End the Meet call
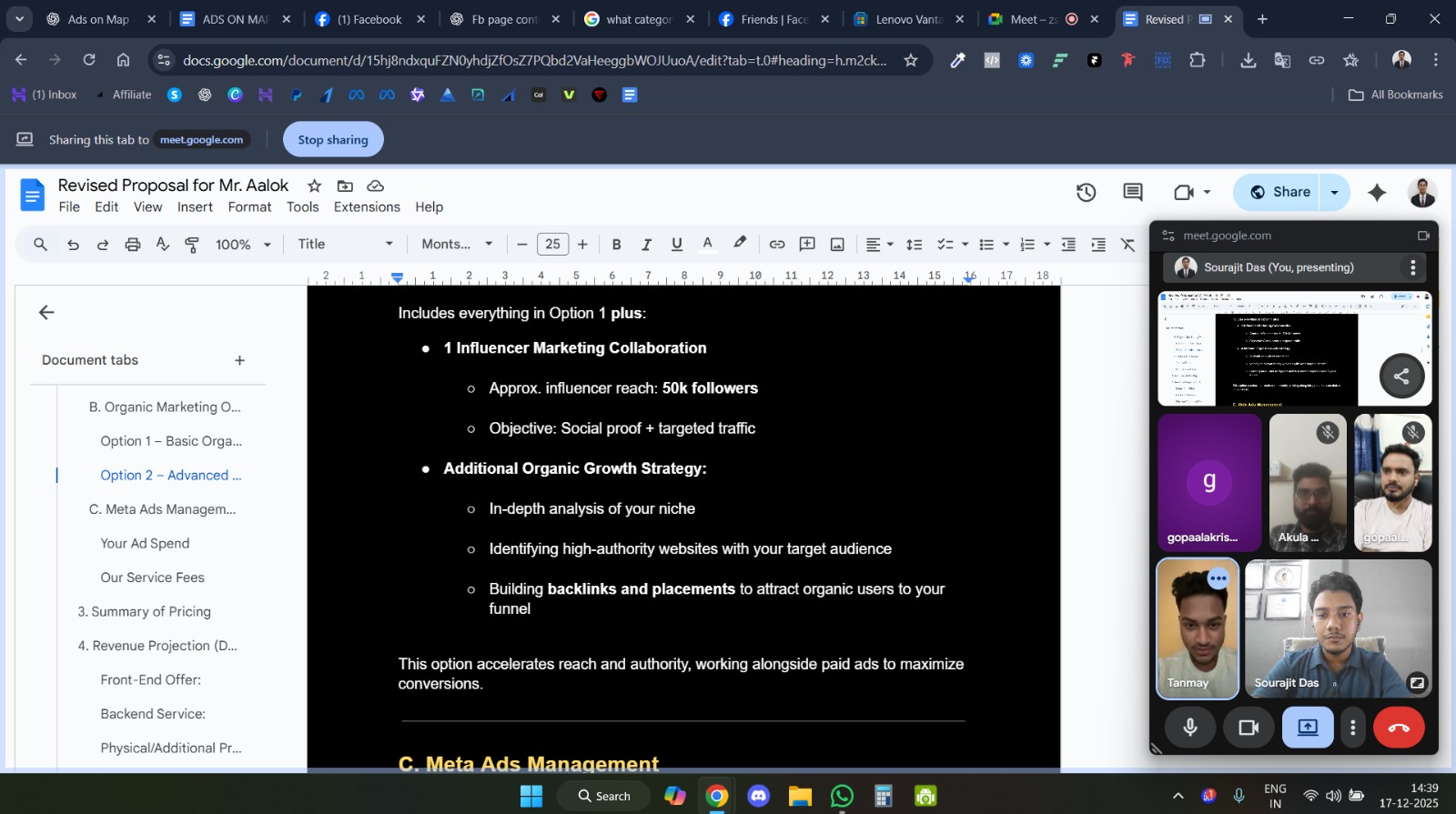 [1399, 728]
